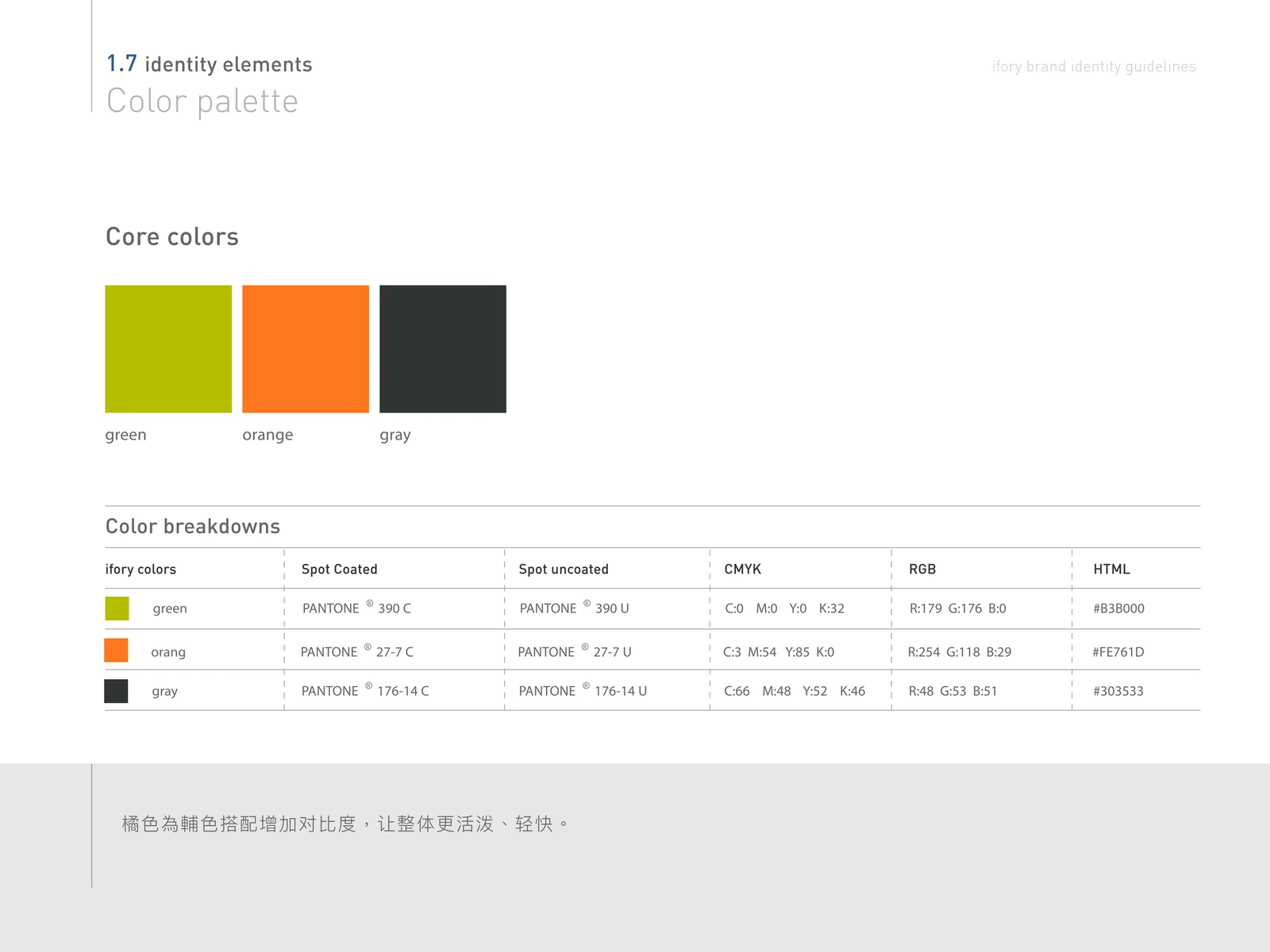This screenshot has width=1270, height=952.
Task: Click the 'PANTONE 176-14 C' cell
Action: [365, 690]
